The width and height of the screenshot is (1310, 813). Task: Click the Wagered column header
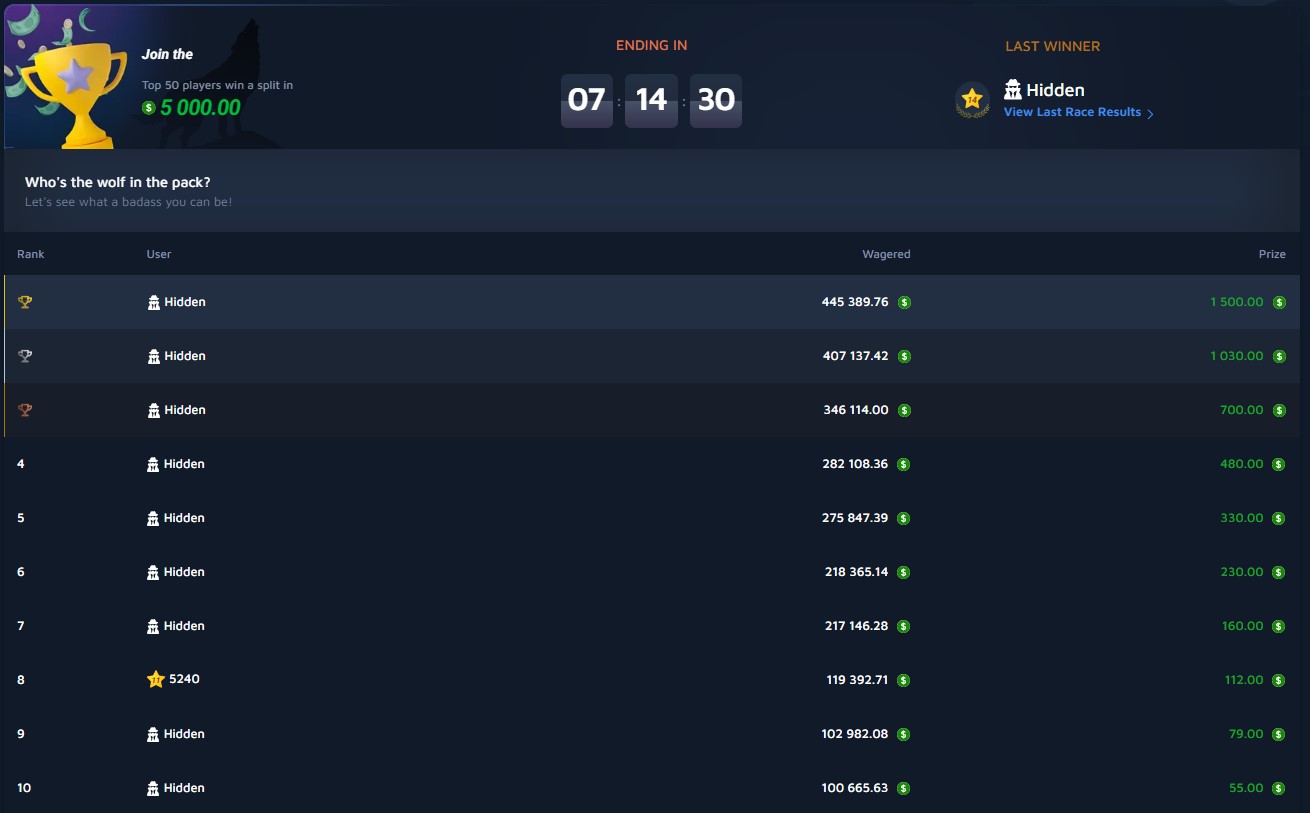[886, 254]
